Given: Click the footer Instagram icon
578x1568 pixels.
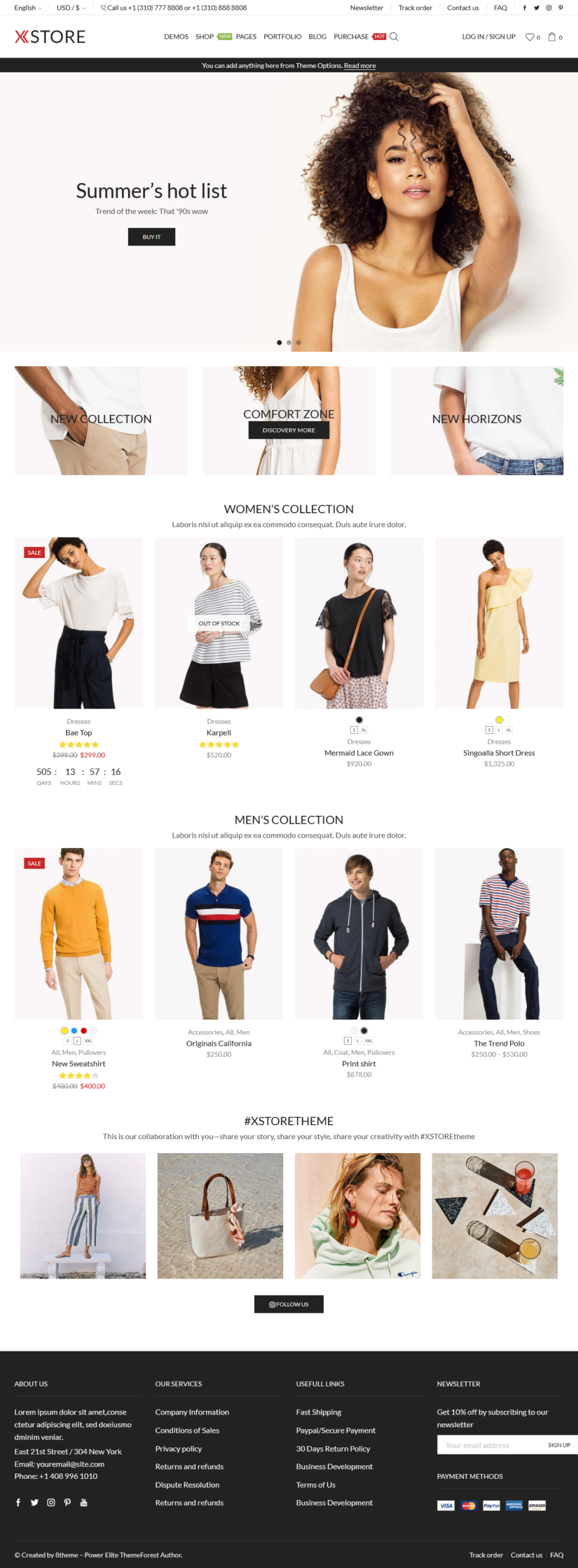Looking at the screenshot, I should pyautogui.click(x=51, y=1502).
